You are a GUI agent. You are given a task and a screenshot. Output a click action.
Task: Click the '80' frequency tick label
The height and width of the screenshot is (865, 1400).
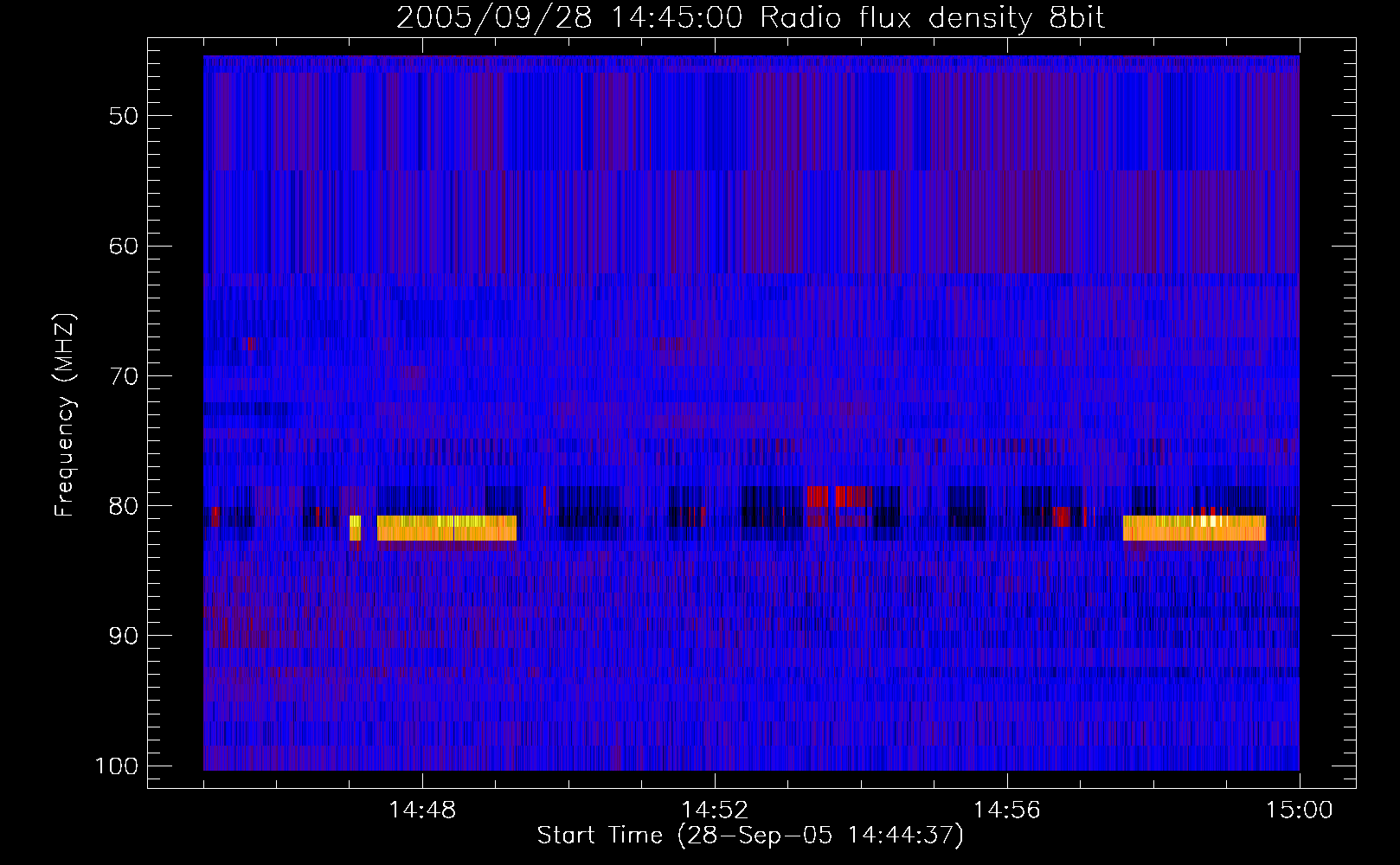pos(124,506)
